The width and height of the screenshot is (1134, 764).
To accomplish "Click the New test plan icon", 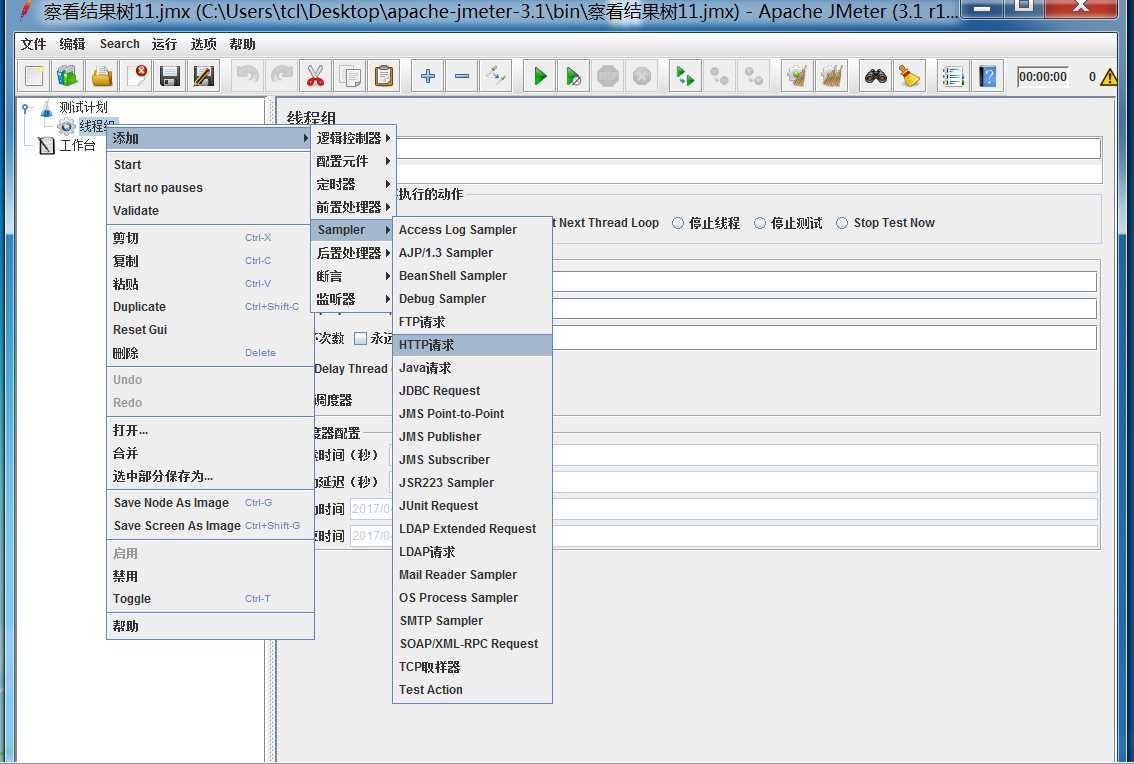I will click(34, 75).
